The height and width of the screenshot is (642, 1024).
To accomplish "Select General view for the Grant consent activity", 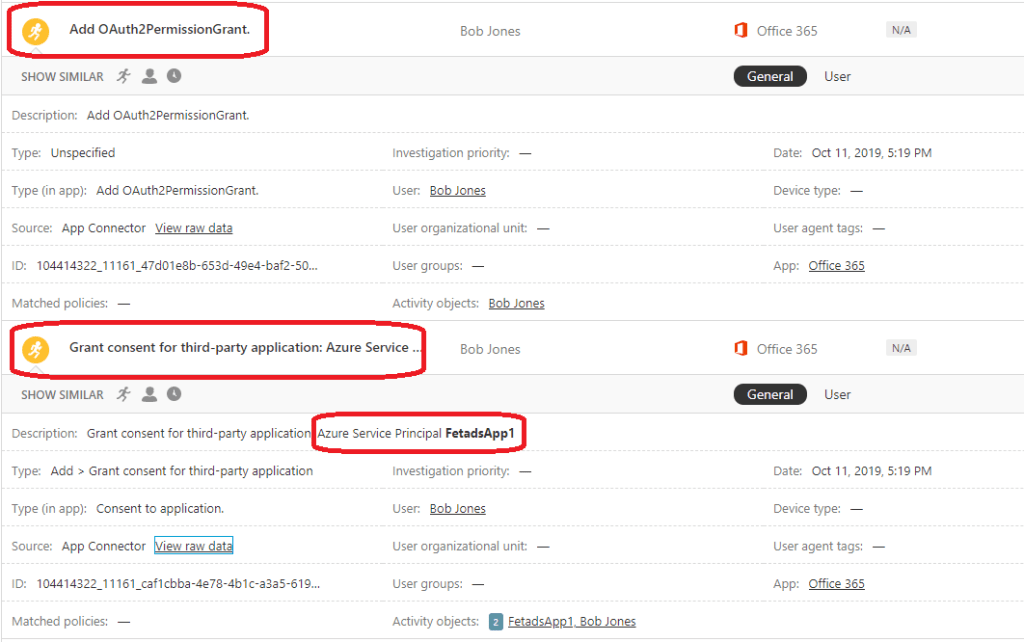I will point(770,394).
